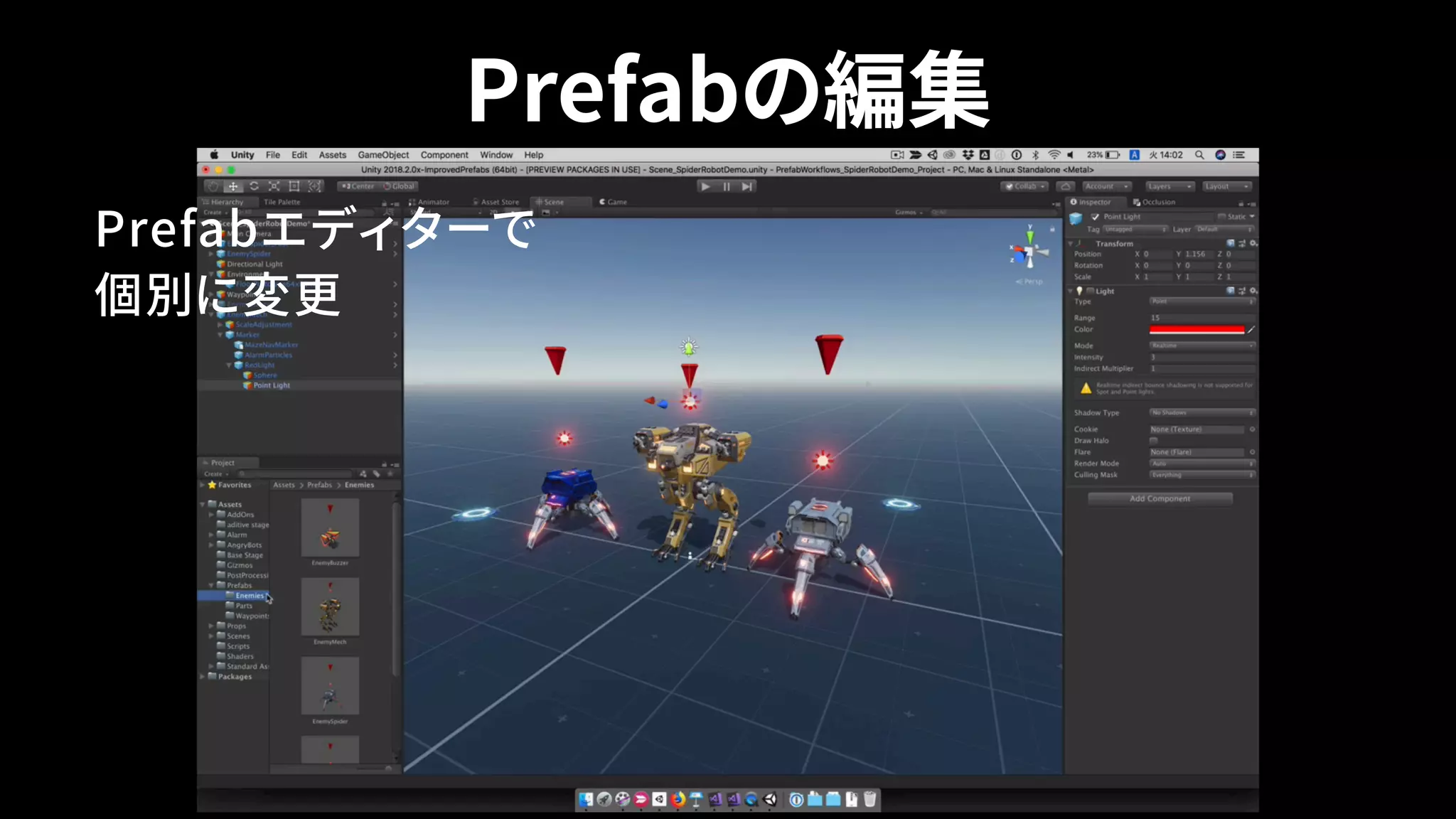Viewport: 1456px width, 819px height.
Task: Click the Step frame button
Action: point(746,186)
